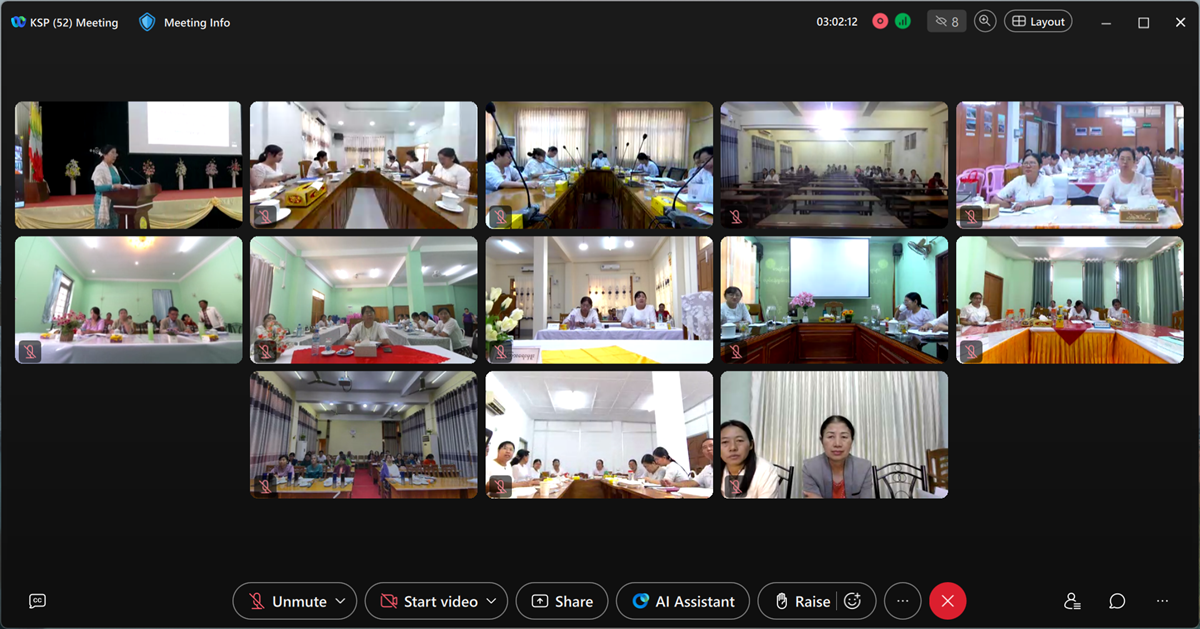Open the chat panel

tap(1117, 601)
